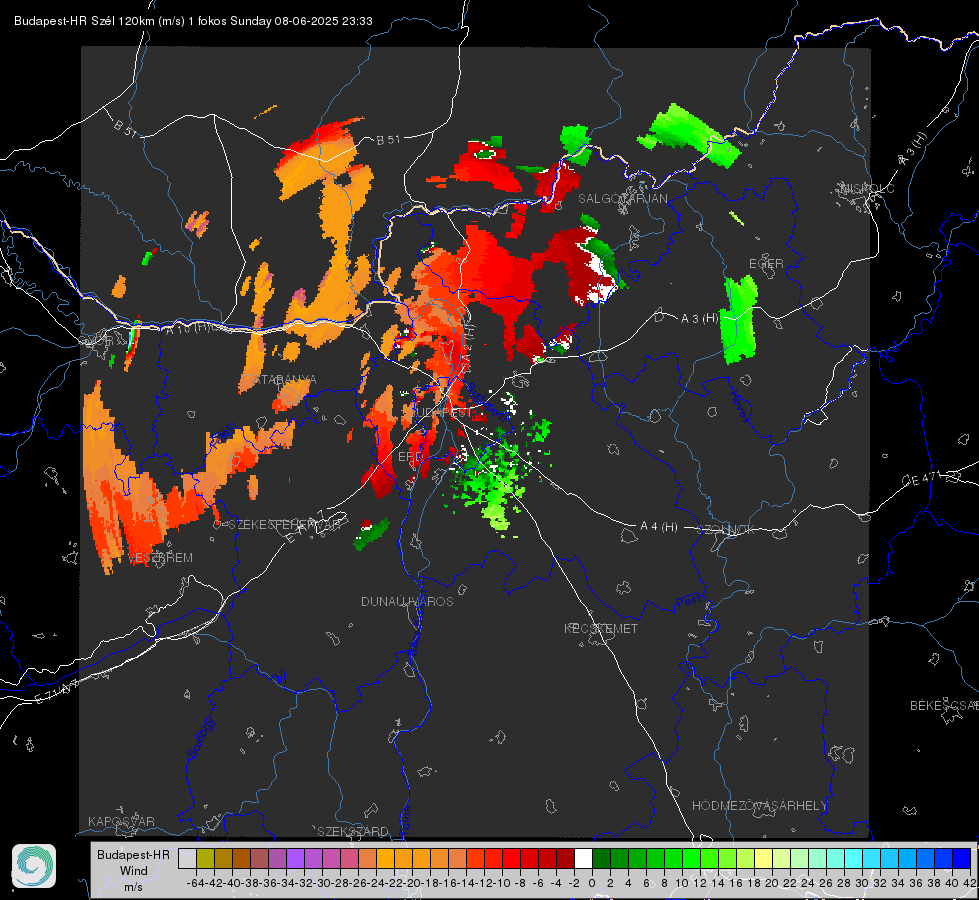This screenshot has width=979, height=900.
Task: Select the KAPOSVAR city label
Action: [x=121, y=821]
